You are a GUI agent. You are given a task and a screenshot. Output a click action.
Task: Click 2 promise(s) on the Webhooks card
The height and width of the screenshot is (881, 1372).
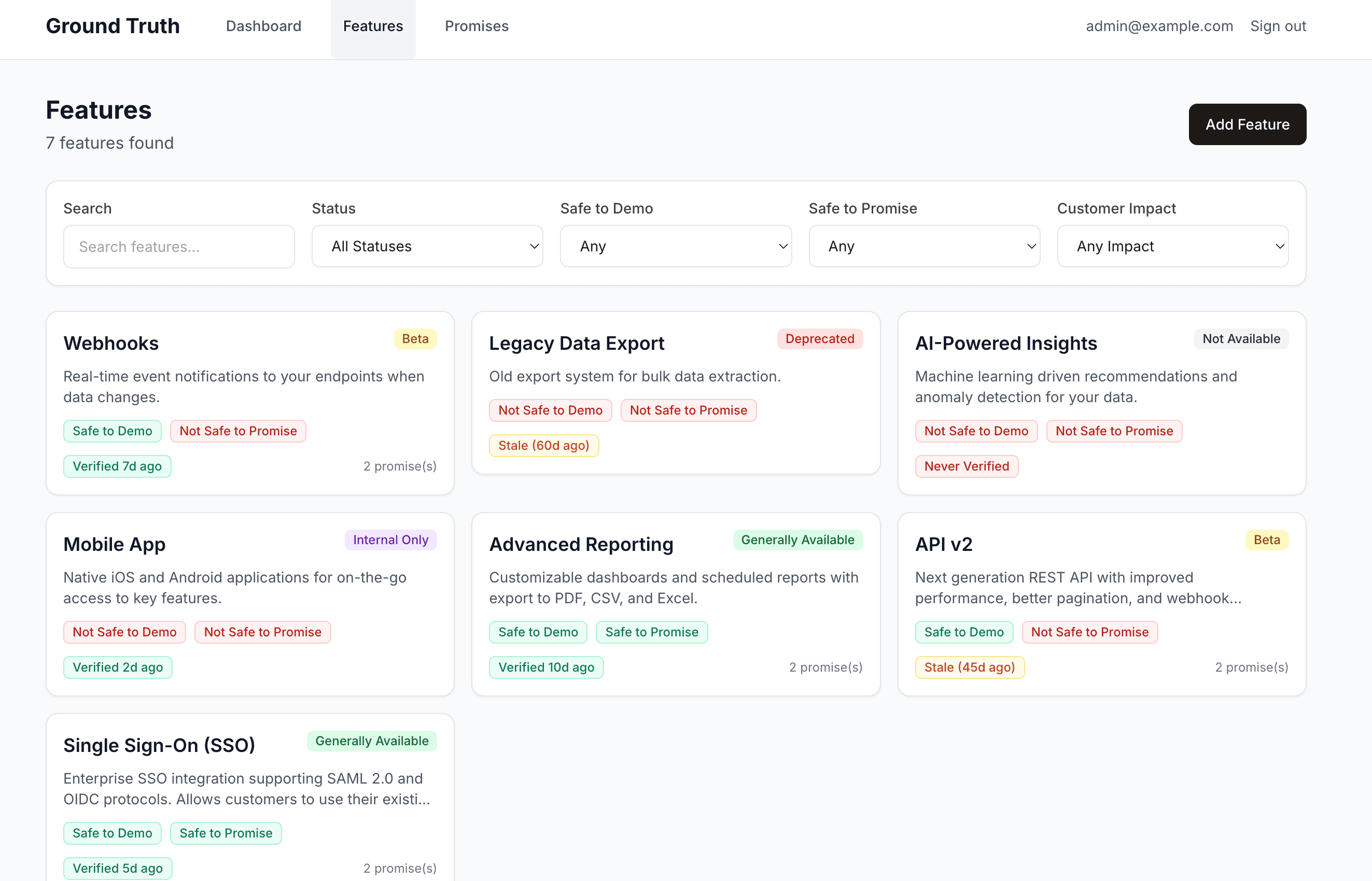click(400, 466)
